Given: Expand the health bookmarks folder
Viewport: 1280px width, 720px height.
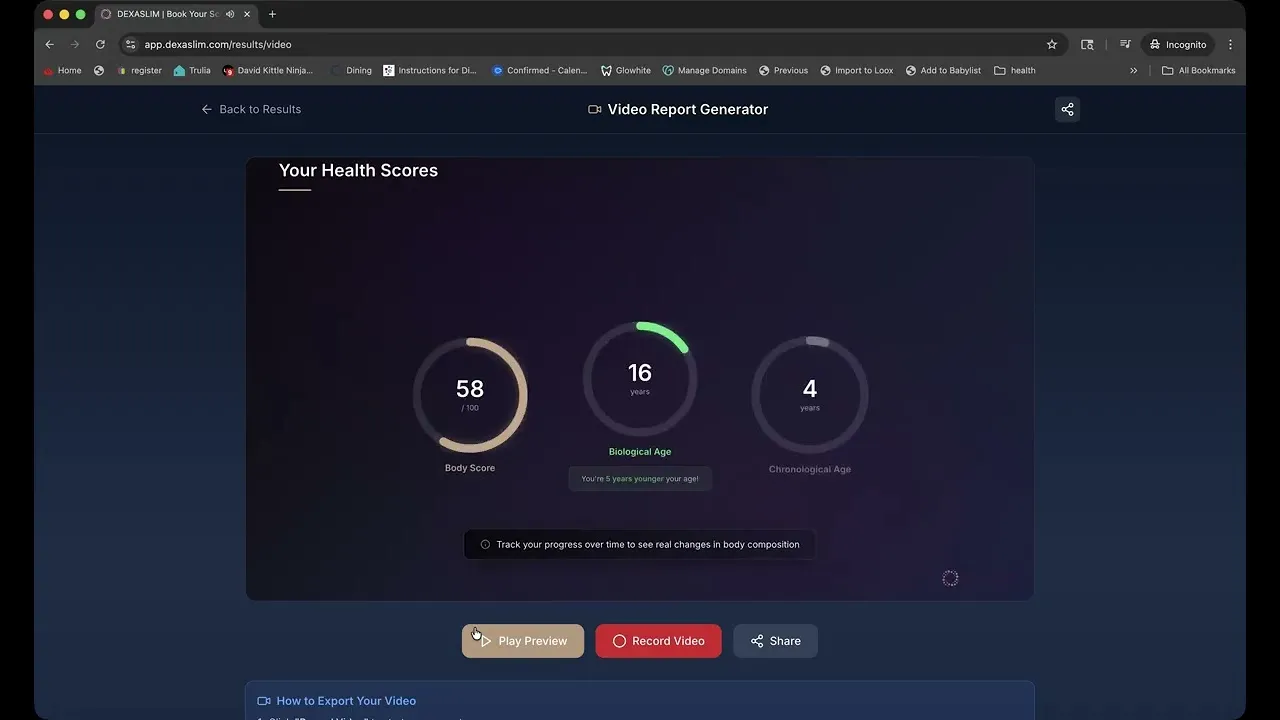Looking at the screenshot, I should click(1014, 71).
